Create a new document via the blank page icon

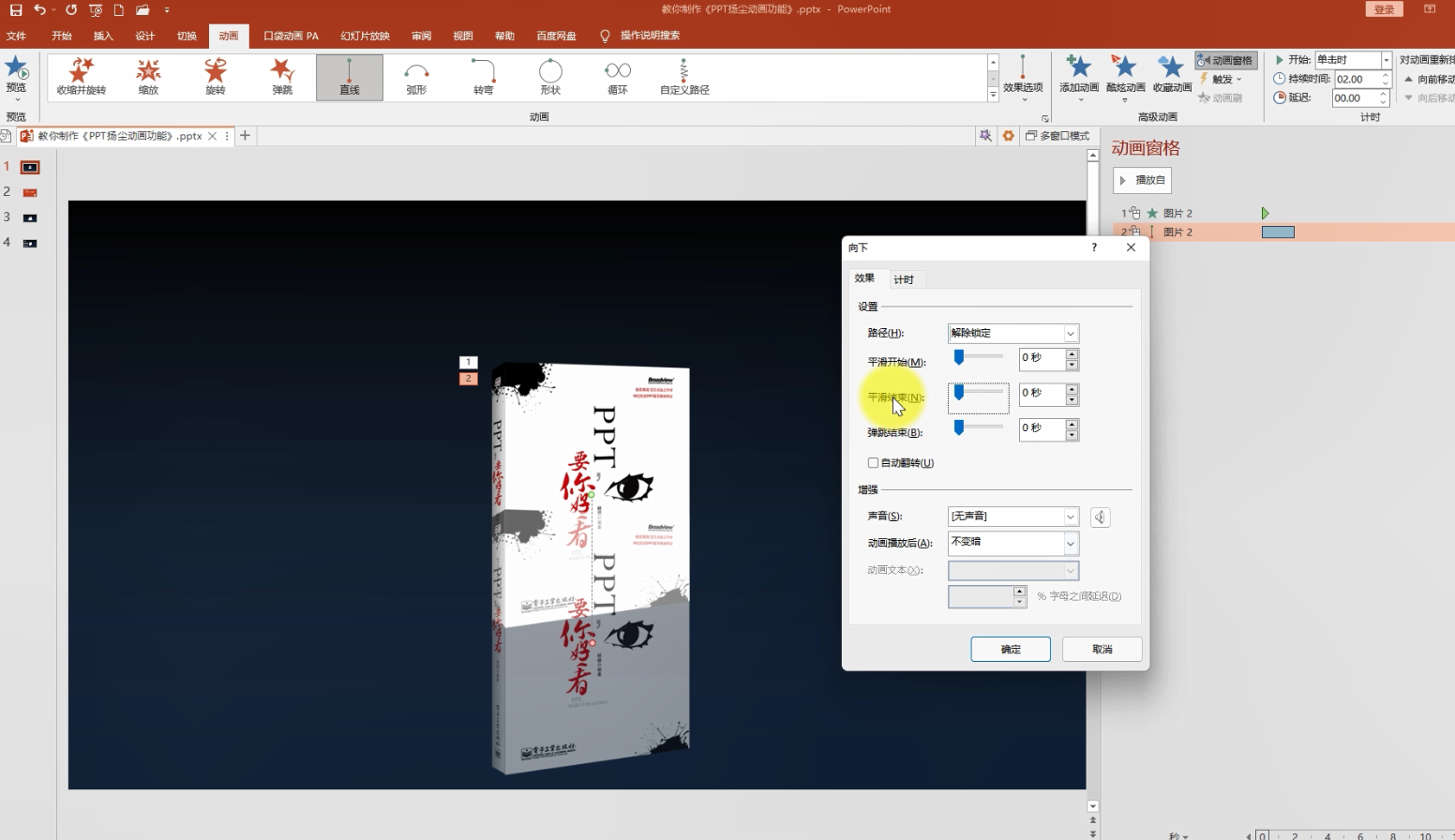point(119,9)
